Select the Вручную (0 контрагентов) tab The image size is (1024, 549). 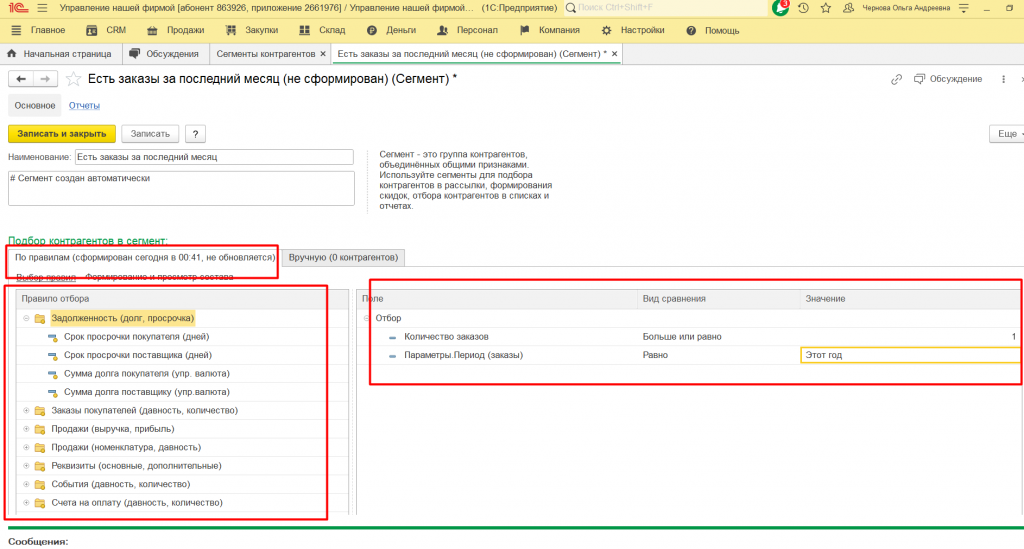pyautogui.click(x=344, y=257)
